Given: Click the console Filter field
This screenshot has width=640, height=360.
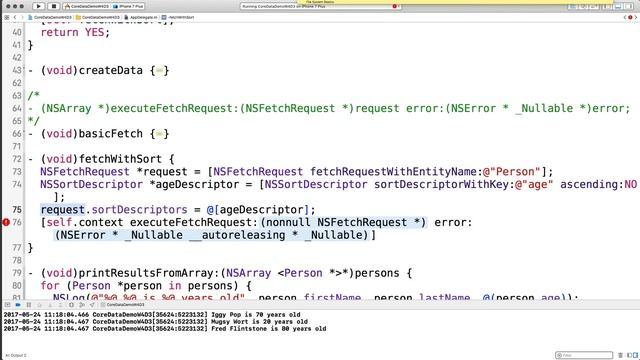Looking at the screenshot, I should click(x=584, y=355).
